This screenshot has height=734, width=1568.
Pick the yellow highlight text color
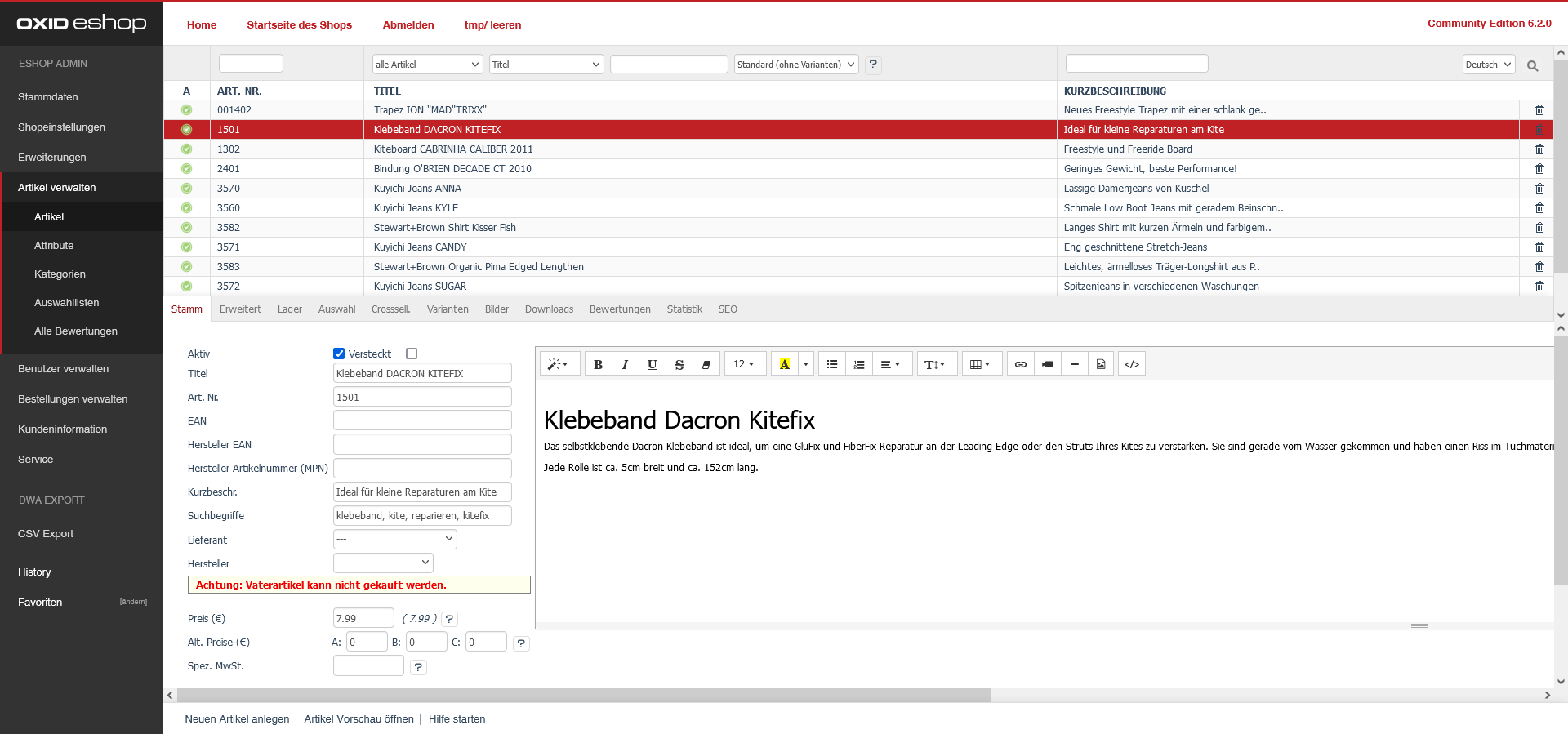pyautogui.click(x=784, y=364)
